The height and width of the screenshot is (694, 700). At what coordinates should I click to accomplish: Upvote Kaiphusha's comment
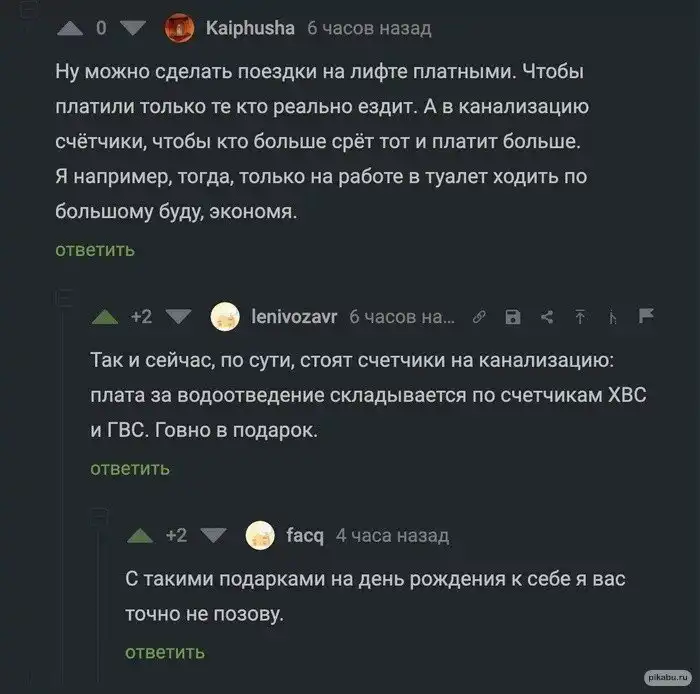coord(70,28)
